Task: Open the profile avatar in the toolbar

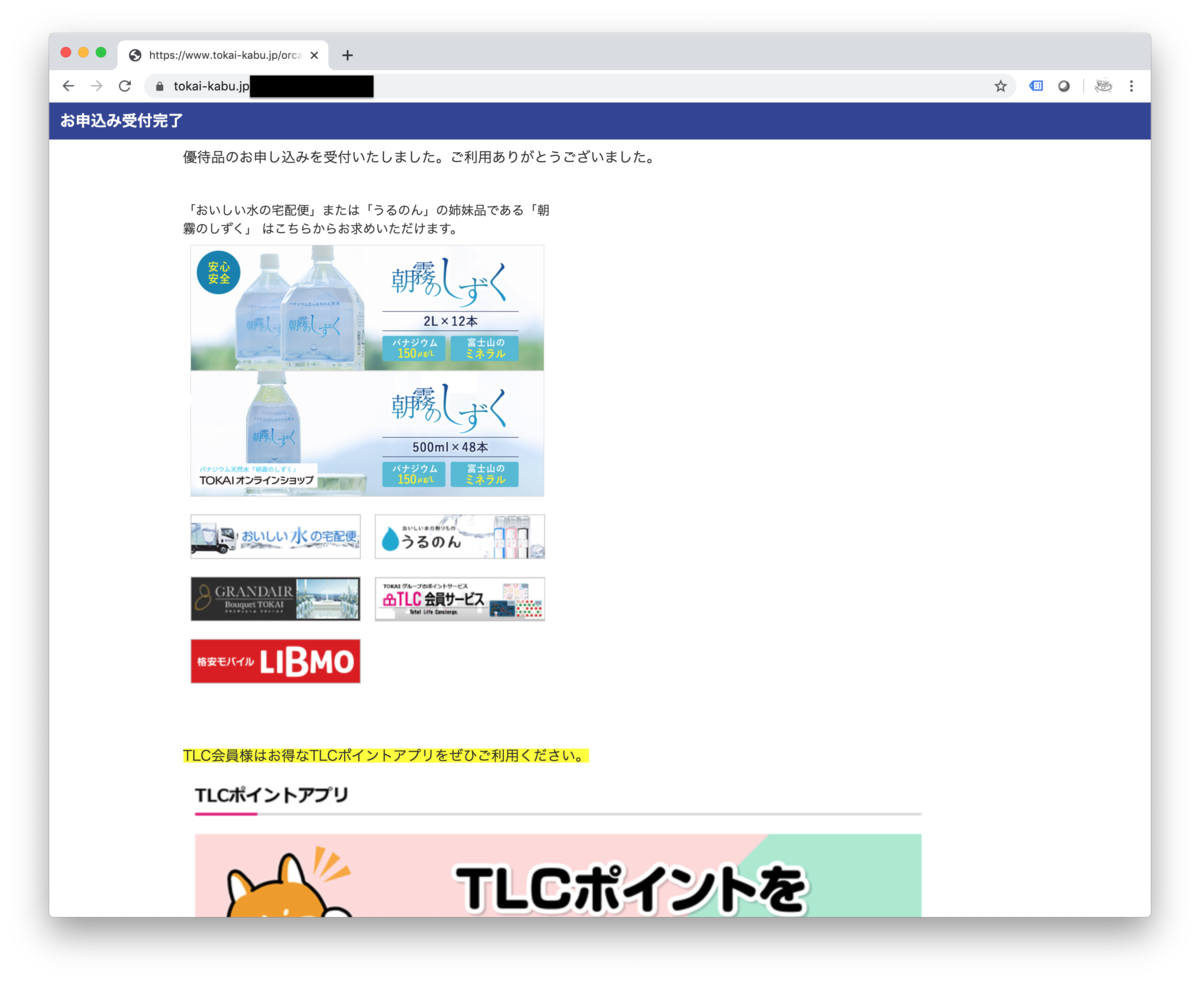Action: (x=1103, y=86)
